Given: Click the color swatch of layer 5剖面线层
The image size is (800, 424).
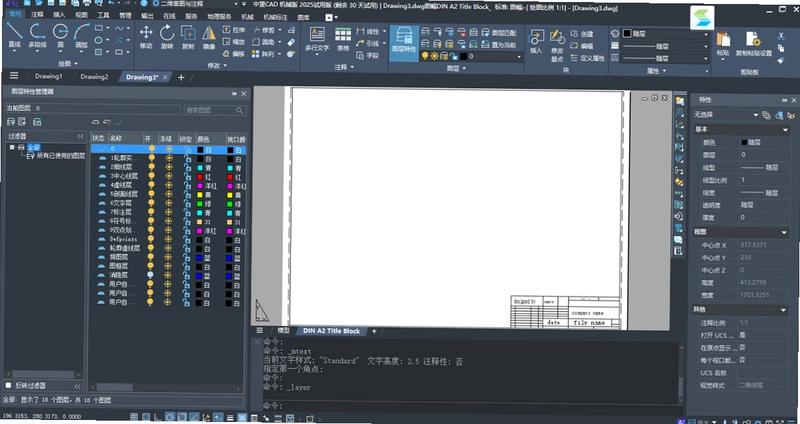Looking at the screenshot, I should pos(201,194).
